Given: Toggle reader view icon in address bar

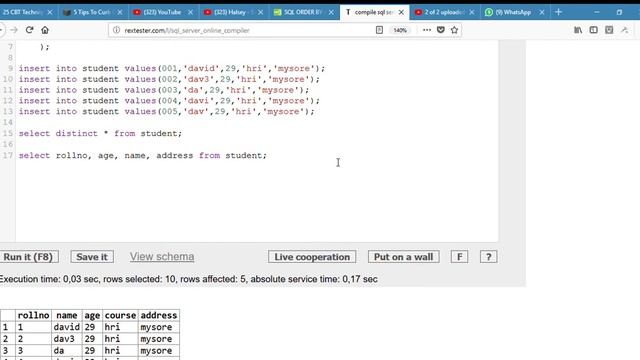Looking at the screenshot, I should [x=379, y=30].
